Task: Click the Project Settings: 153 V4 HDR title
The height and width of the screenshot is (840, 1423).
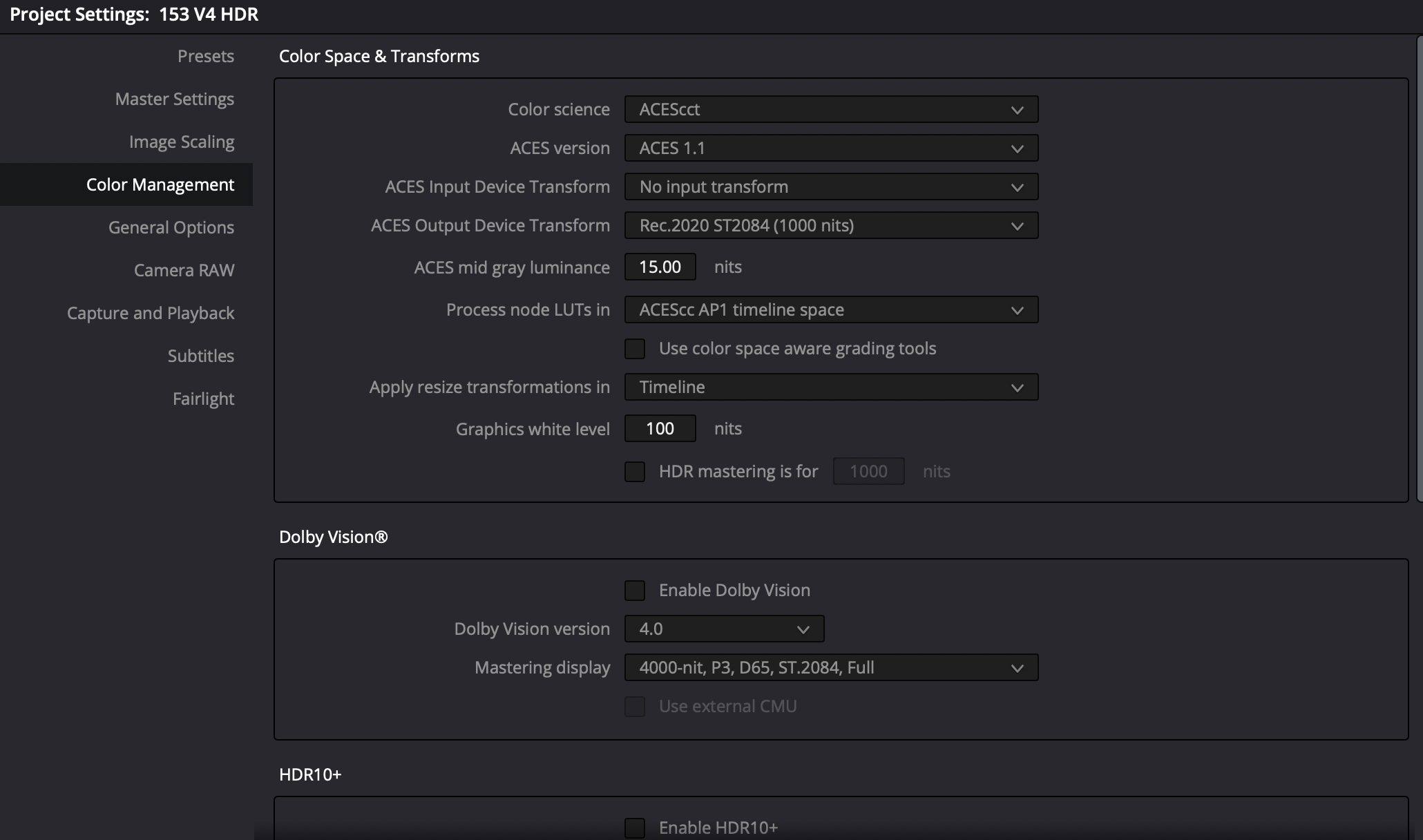Action: coord(134,15)
